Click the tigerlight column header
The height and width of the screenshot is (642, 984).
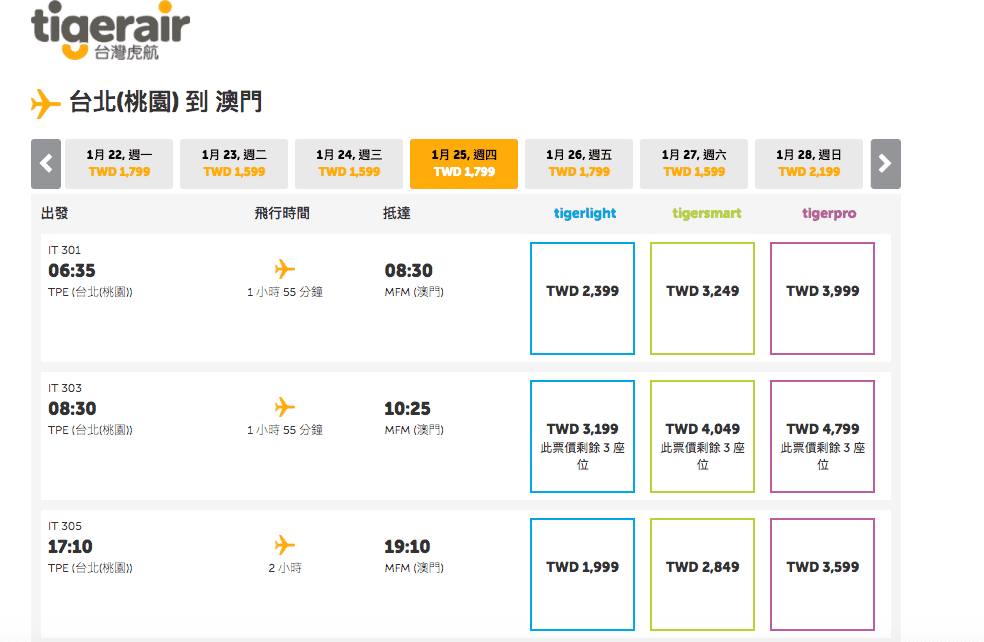click(x=585, y=213)
